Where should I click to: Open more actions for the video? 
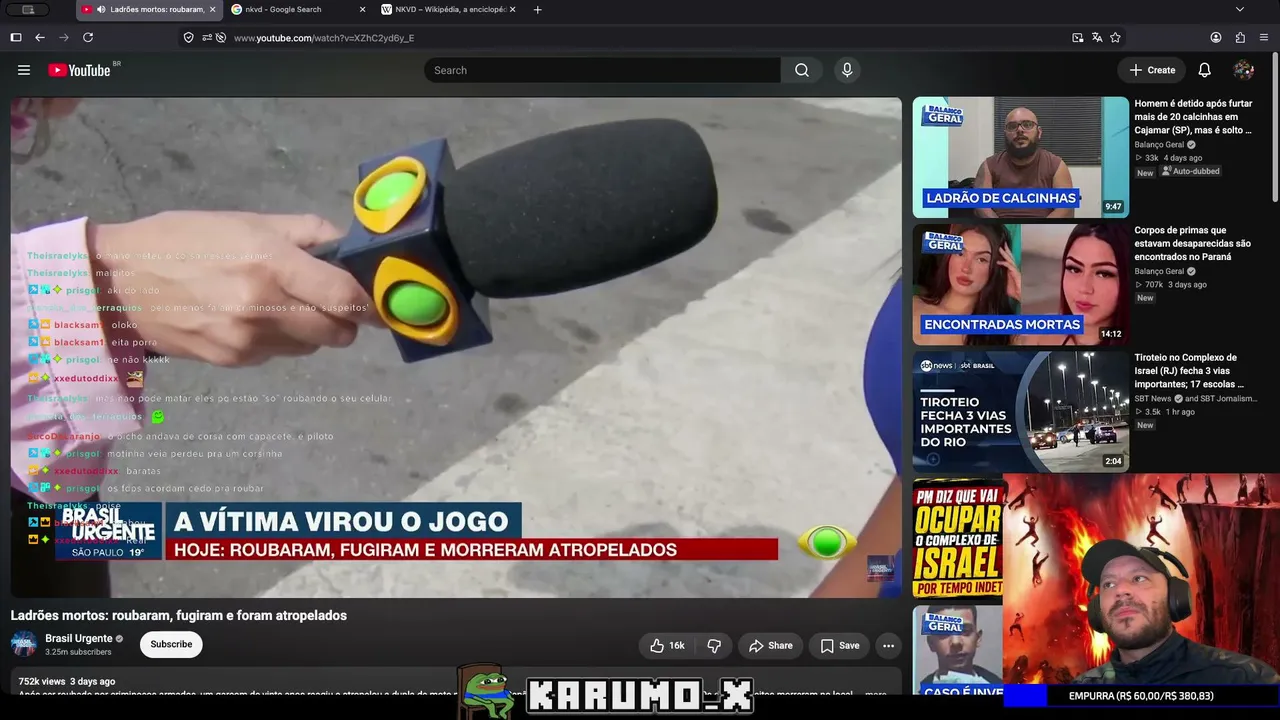888,646
